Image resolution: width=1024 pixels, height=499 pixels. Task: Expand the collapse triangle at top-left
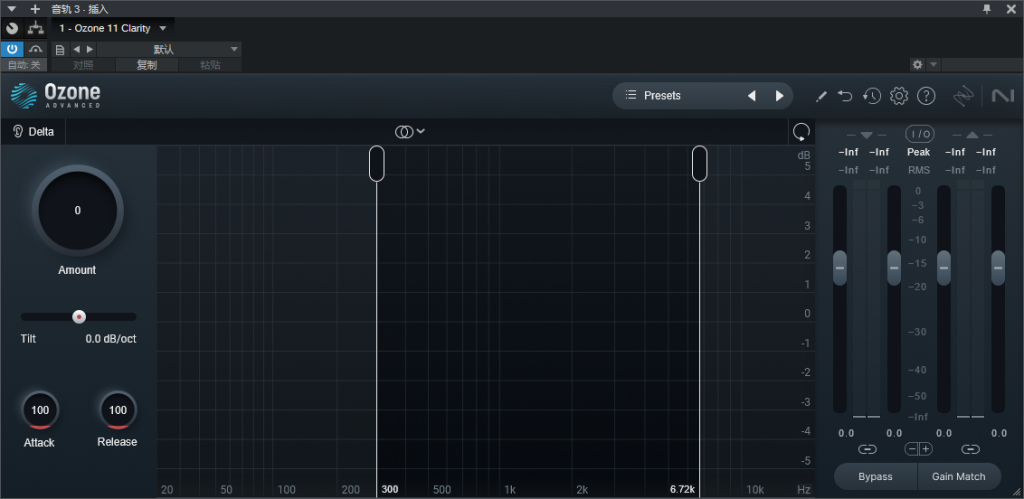[x=12, y=9]
